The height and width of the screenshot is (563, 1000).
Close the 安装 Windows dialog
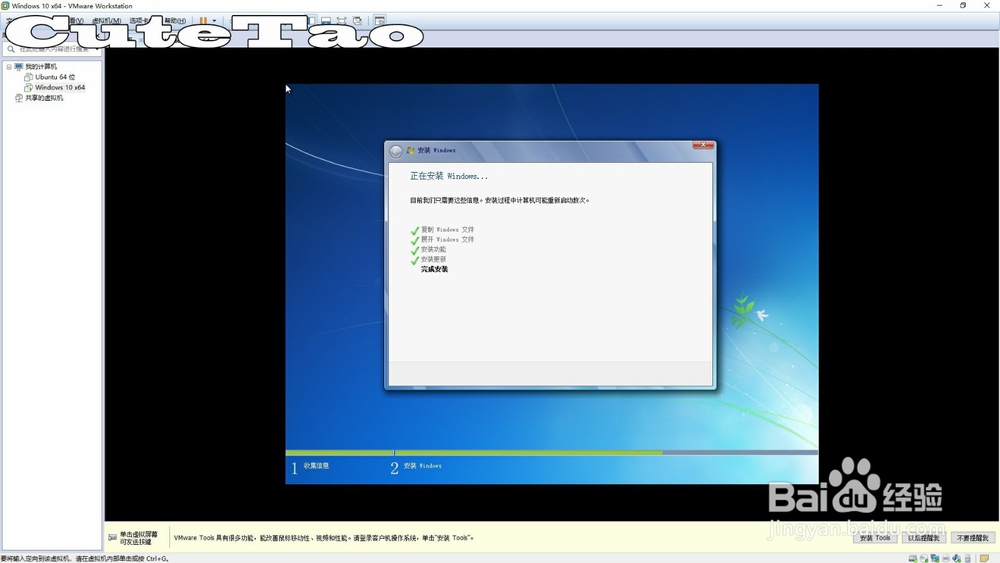point(703,145)
